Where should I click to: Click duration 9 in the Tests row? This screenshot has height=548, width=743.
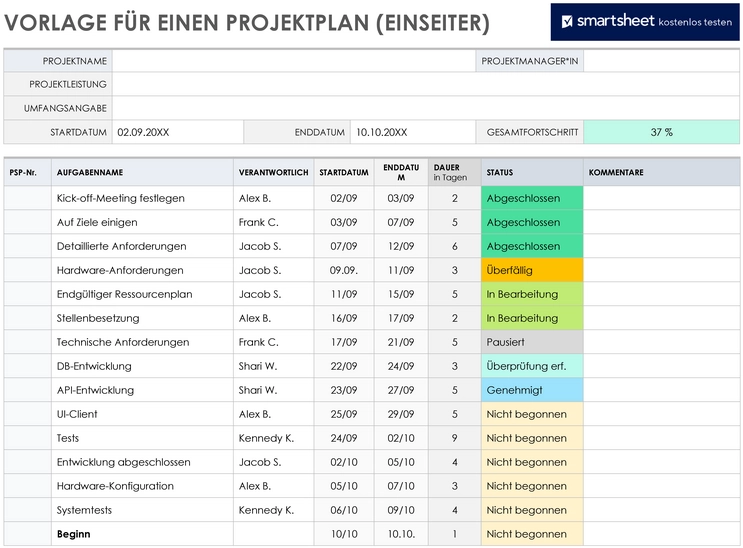coord(454,438)
